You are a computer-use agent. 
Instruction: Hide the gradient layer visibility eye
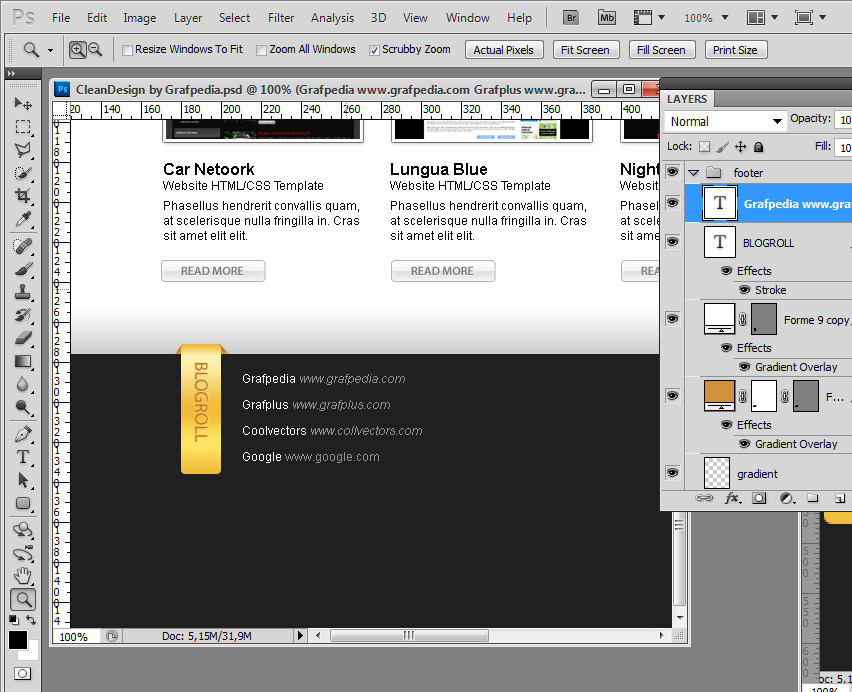tap(673, 472)
